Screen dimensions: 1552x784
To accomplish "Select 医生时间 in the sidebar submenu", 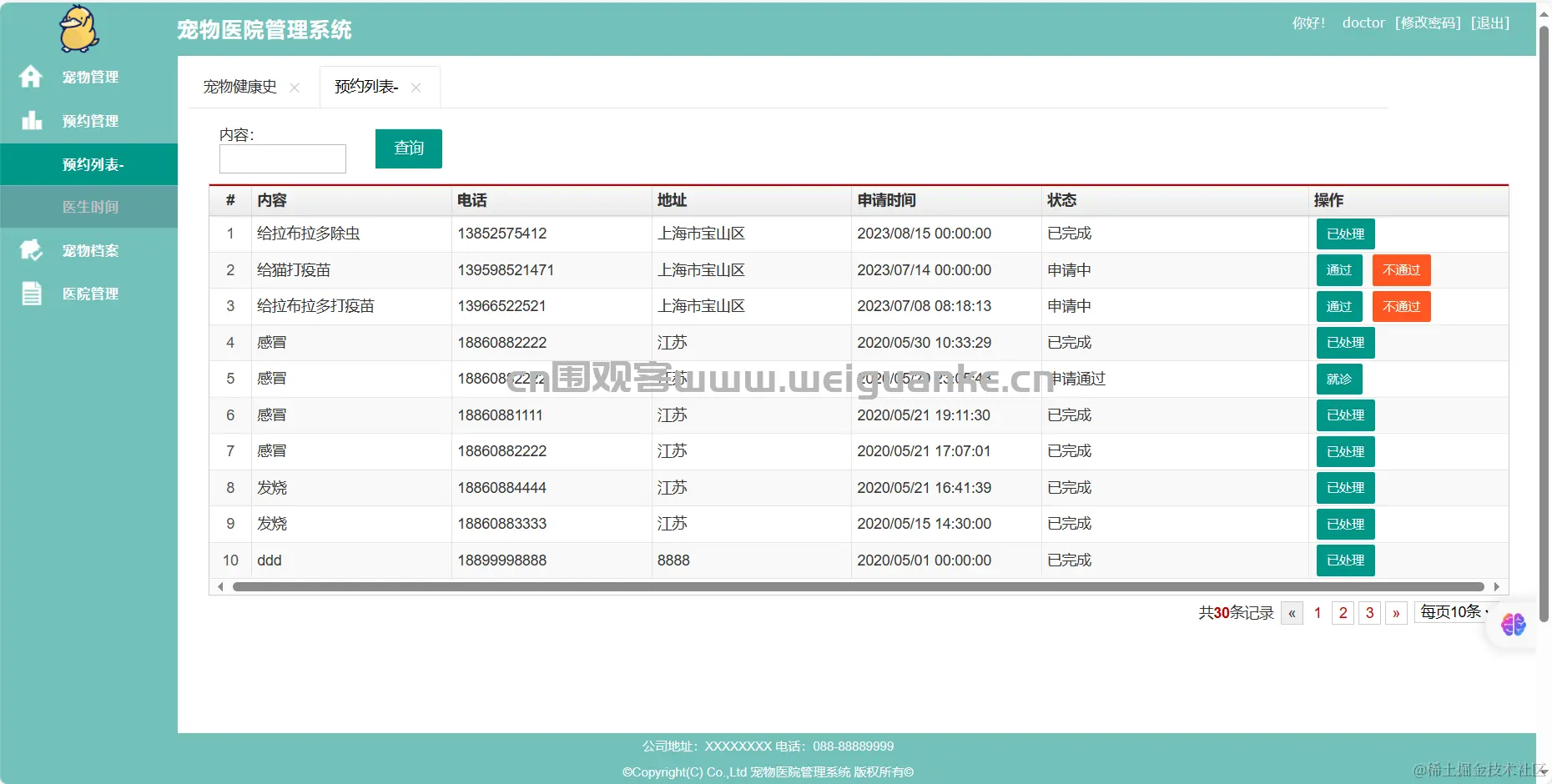I will click(x=88, y=207).
